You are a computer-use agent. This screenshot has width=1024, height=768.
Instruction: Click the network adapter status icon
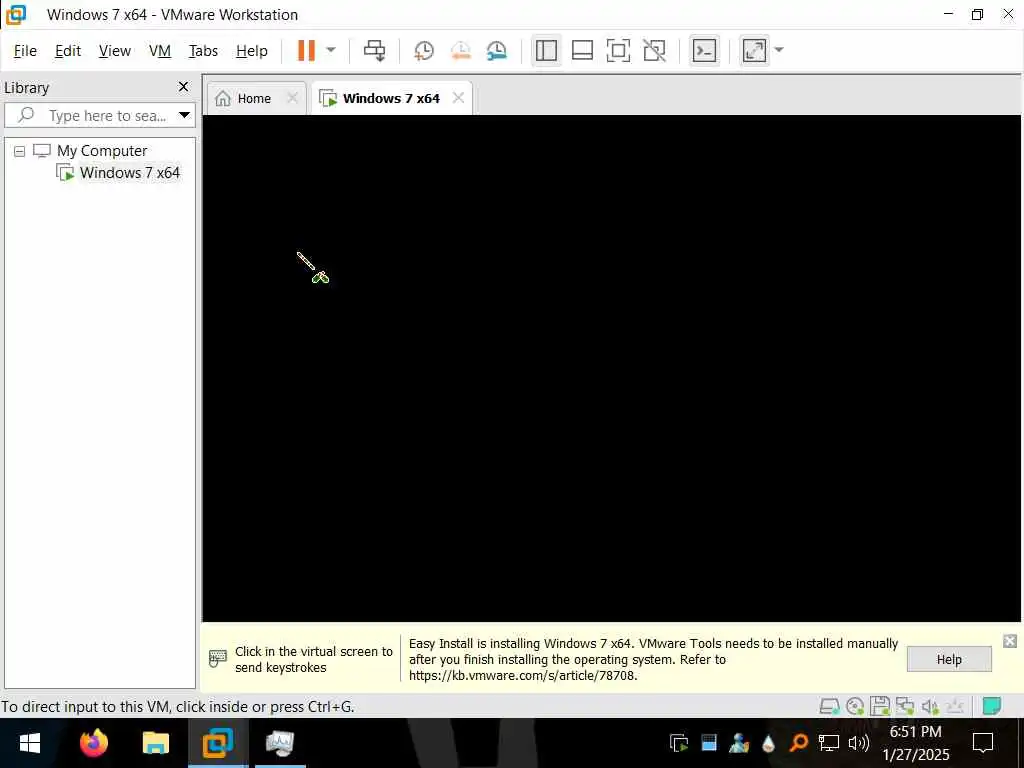tap(904, 706)
